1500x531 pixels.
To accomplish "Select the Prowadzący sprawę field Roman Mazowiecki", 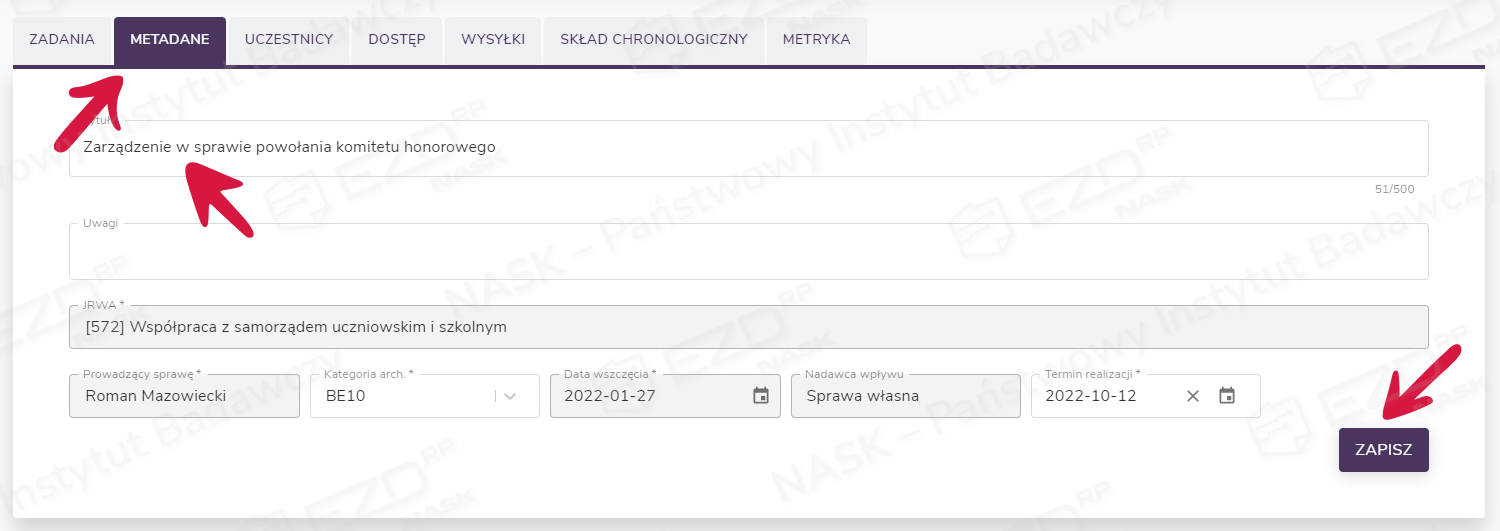I will point(184,396).
